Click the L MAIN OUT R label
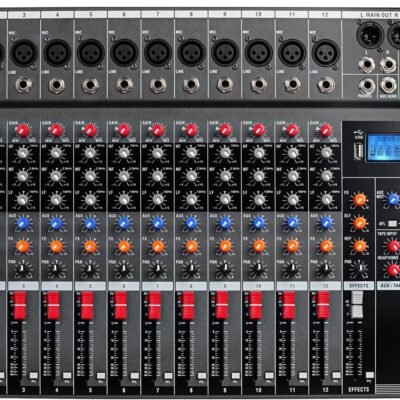 [379, 15]
